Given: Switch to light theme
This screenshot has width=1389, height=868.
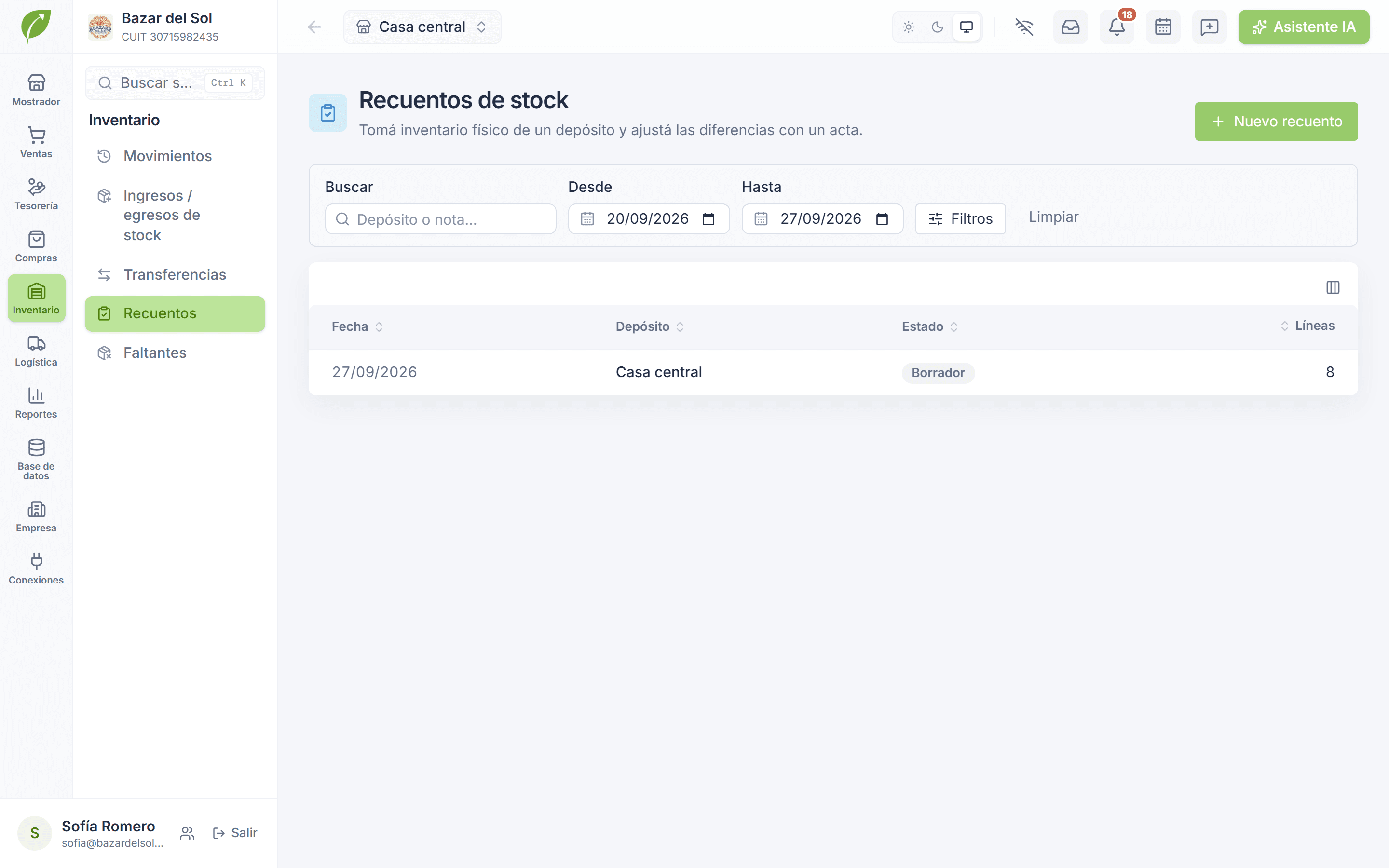Looking at the screenshot, I should 909,27.
